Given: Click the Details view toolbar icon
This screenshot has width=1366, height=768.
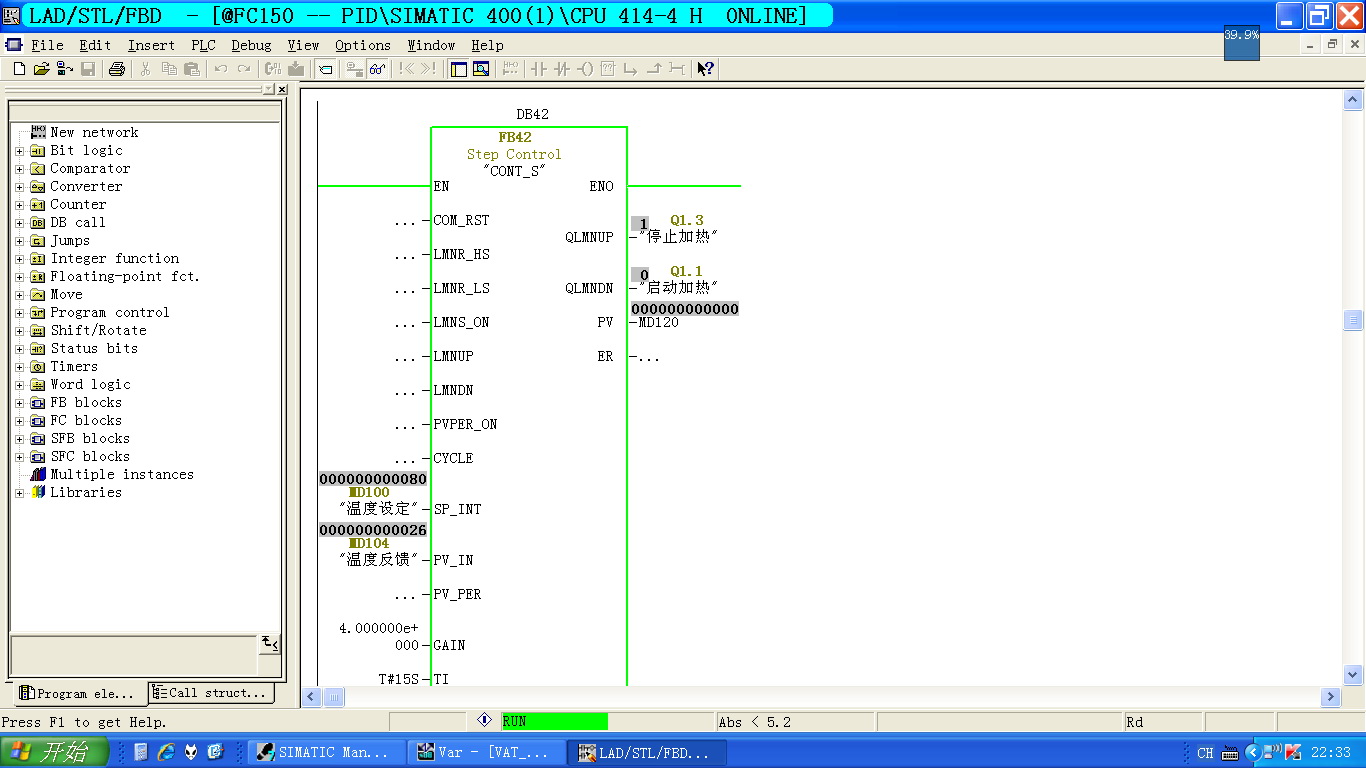Looking at the screenshot, I should pos(481,69).
